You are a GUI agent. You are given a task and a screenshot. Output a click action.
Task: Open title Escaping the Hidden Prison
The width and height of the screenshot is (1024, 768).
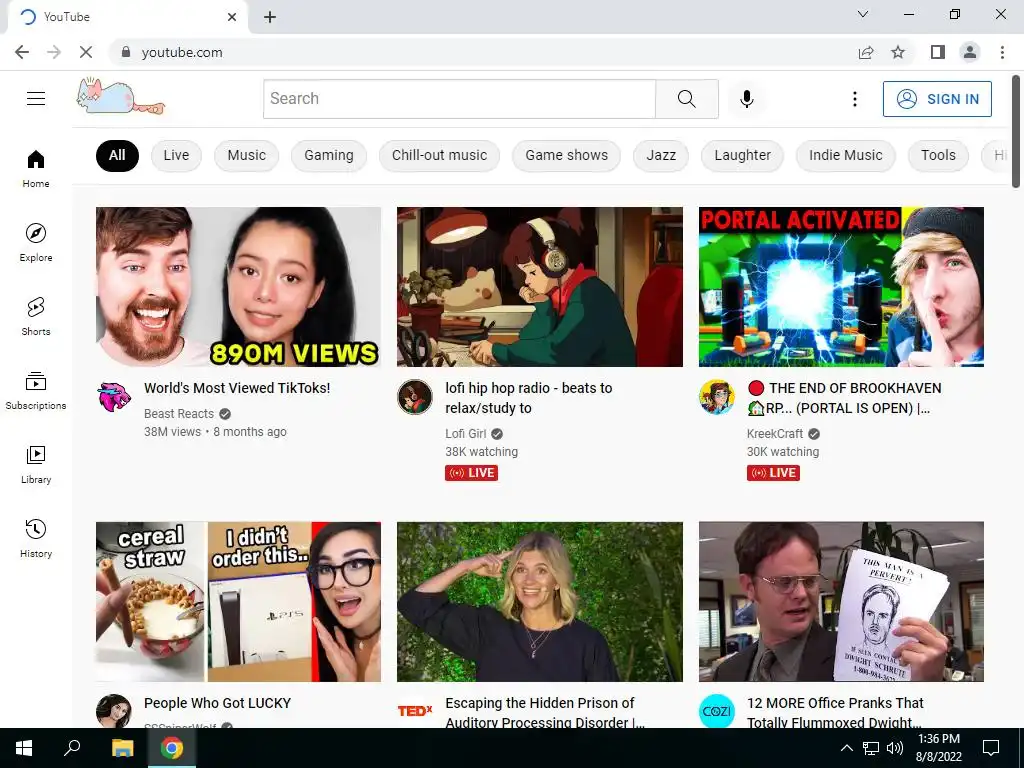click(545, 712)
